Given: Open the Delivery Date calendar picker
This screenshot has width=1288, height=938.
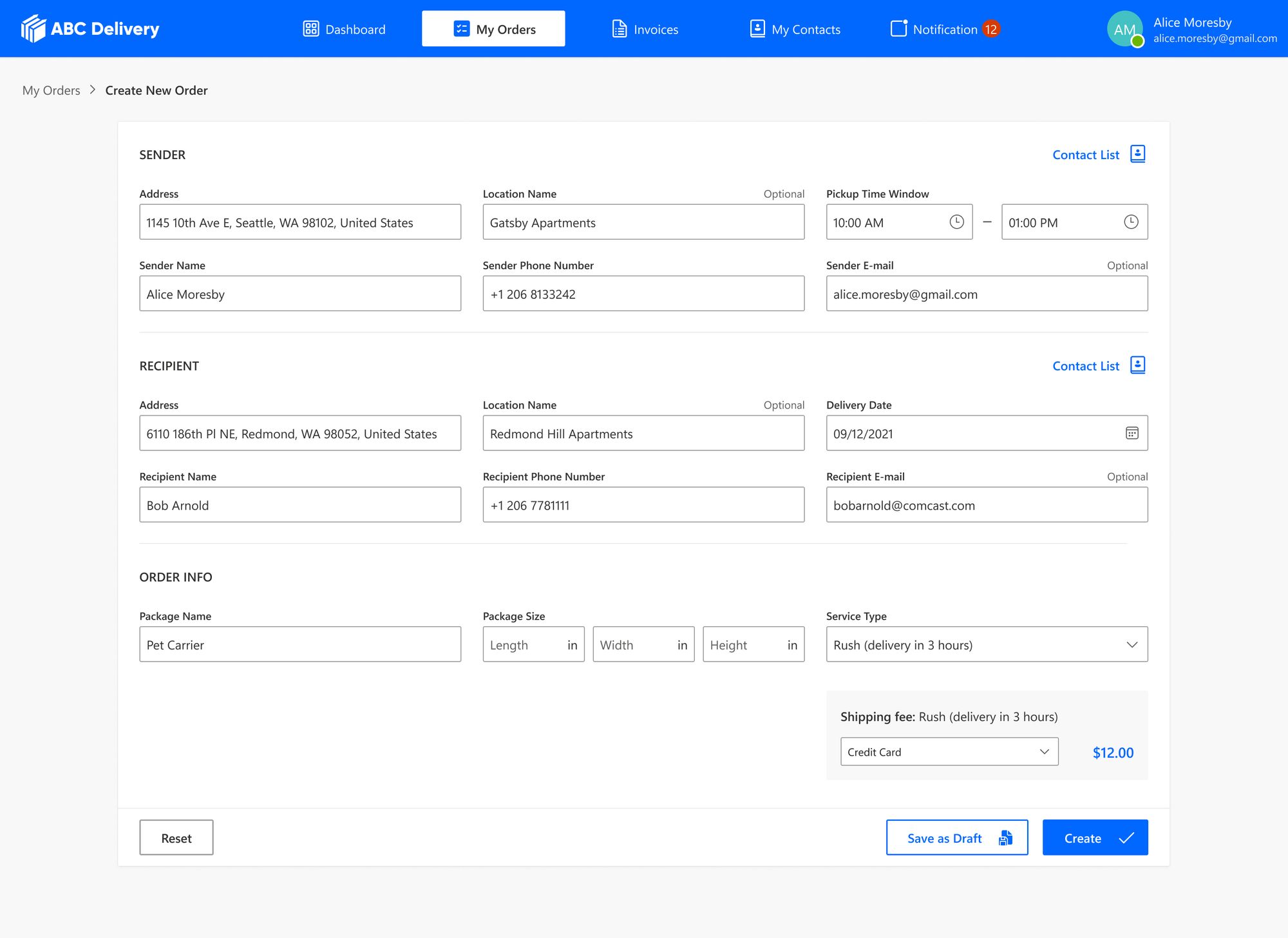Looking at the screenshot, I should [1132, 433].
